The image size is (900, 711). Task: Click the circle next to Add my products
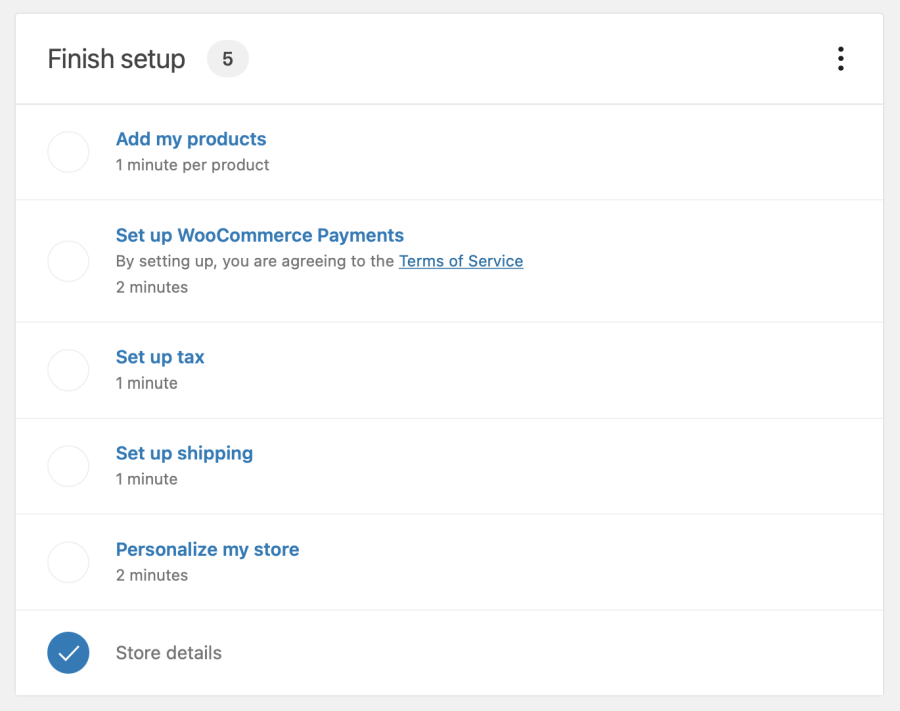pyautogui.click(x=68, y=152)
